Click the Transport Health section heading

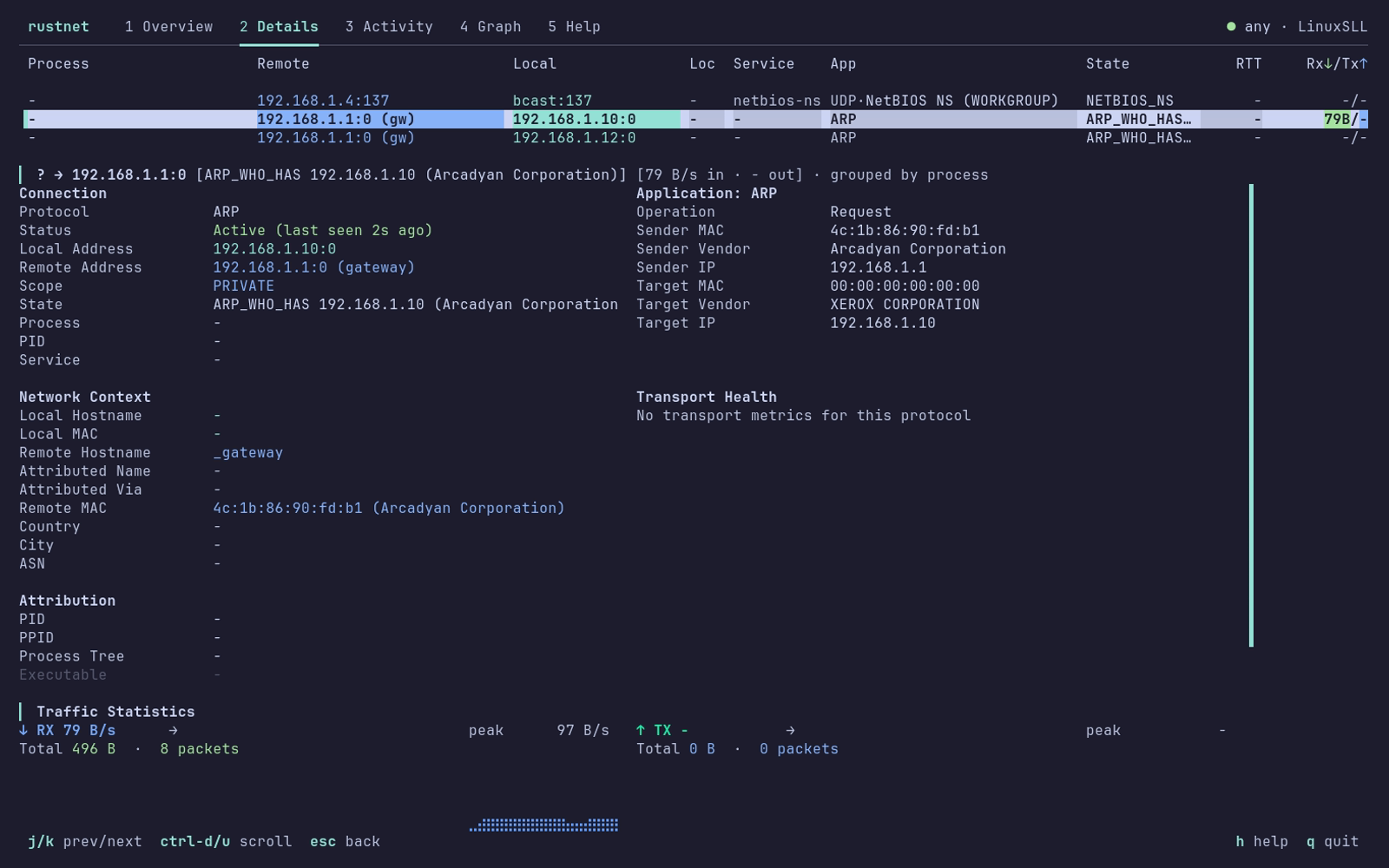click(707, 397)
